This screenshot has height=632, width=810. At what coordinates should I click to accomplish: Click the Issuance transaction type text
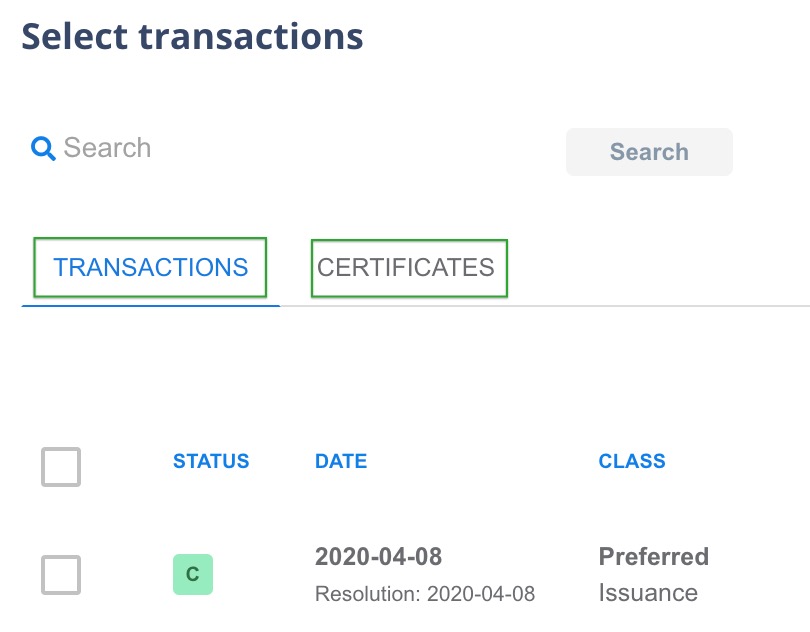[648, 593]
